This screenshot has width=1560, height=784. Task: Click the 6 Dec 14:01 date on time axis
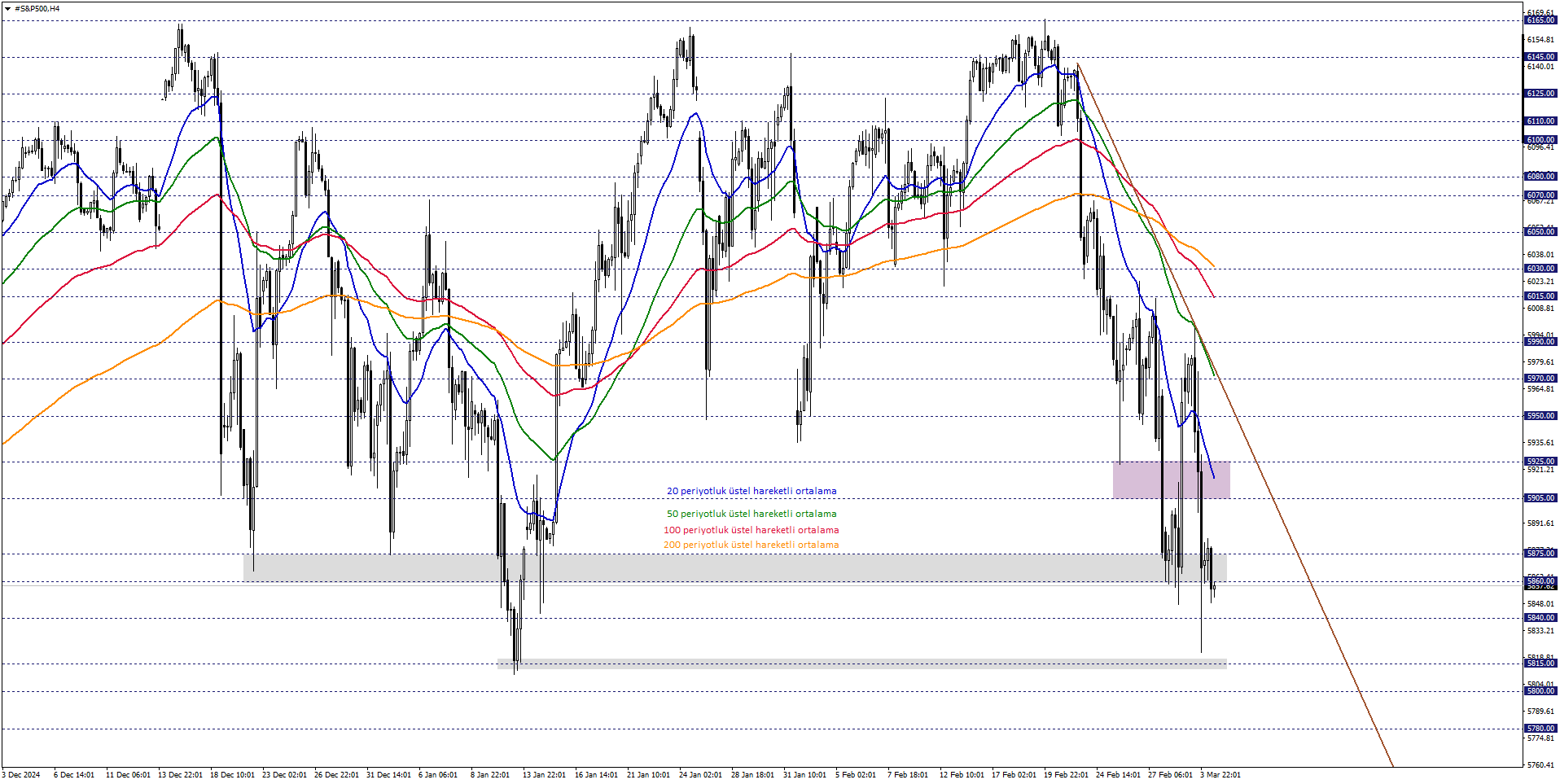[74, 775]
